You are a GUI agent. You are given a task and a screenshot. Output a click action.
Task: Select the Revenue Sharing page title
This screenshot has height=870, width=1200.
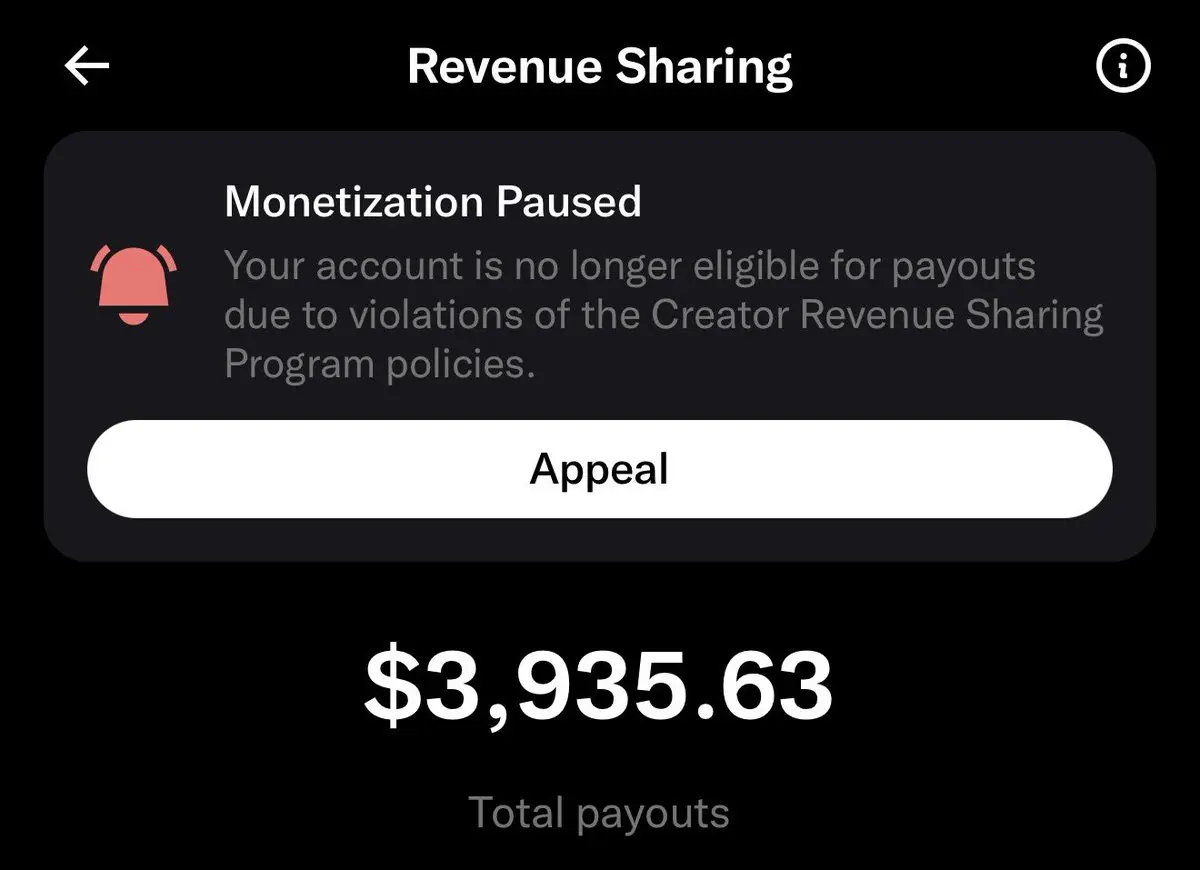[x=600, y=67]
